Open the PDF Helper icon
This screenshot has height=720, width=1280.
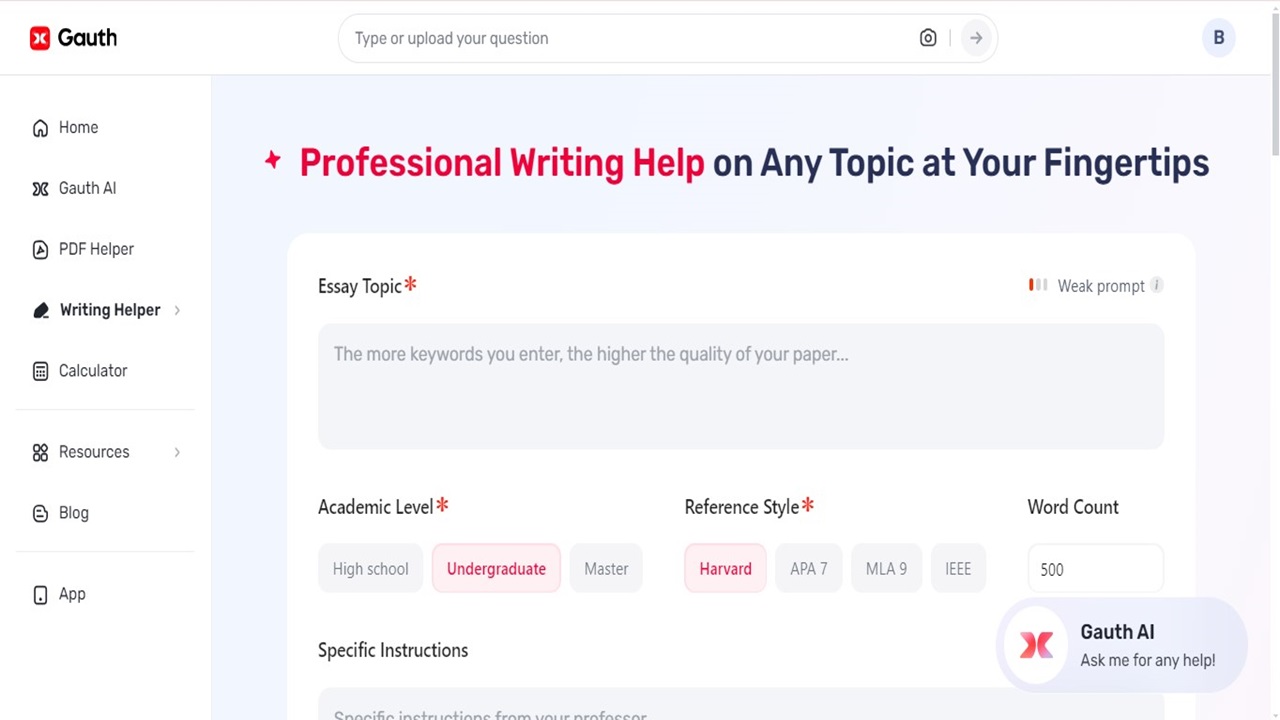(x=40, y=249)
